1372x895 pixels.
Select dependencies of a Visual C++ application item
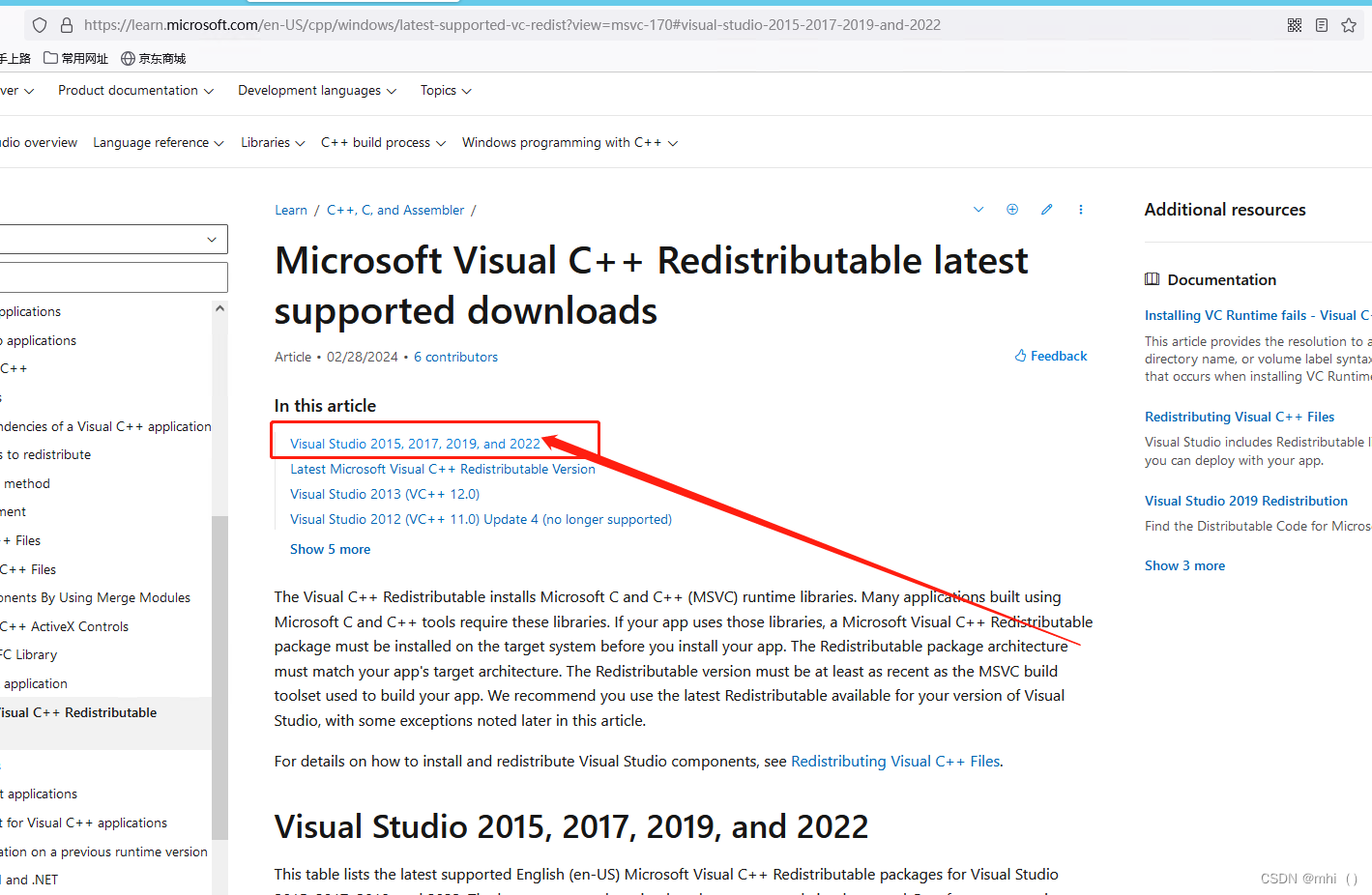105,426
